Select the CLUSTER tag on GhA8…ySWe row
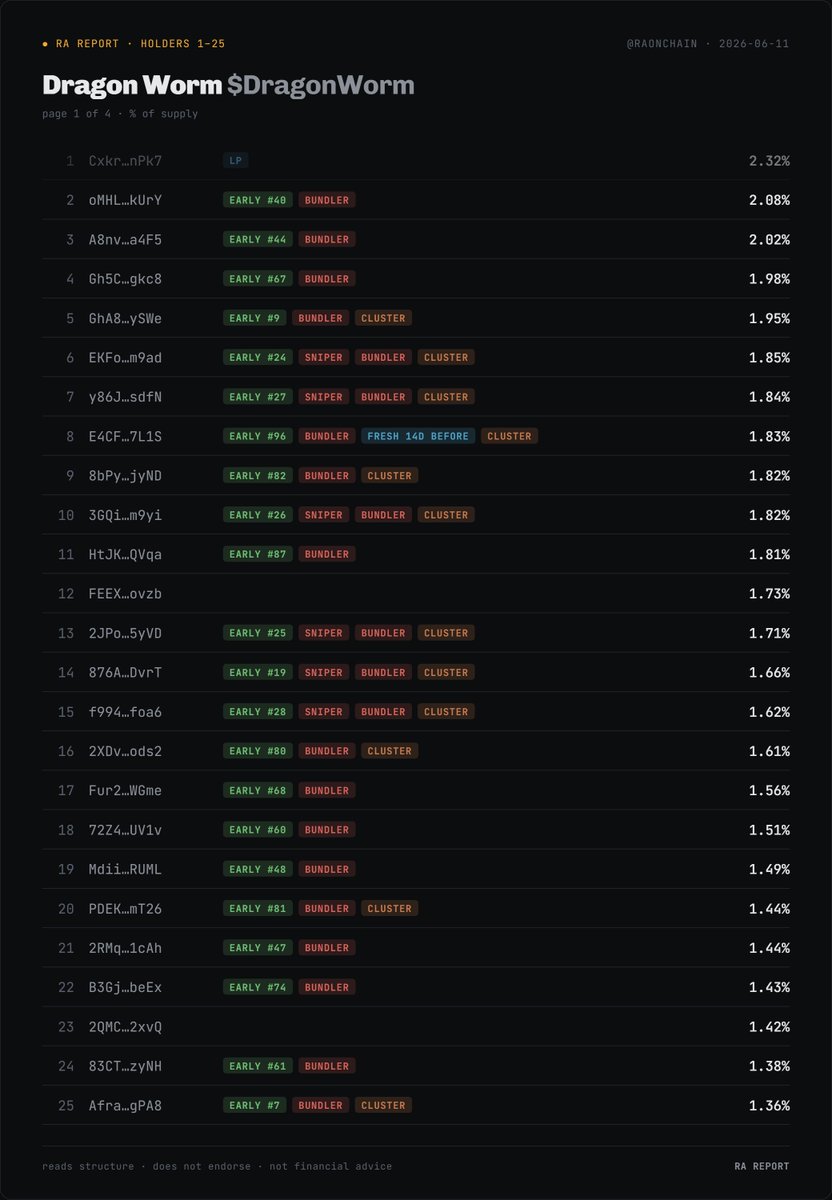 coord(383,318)
